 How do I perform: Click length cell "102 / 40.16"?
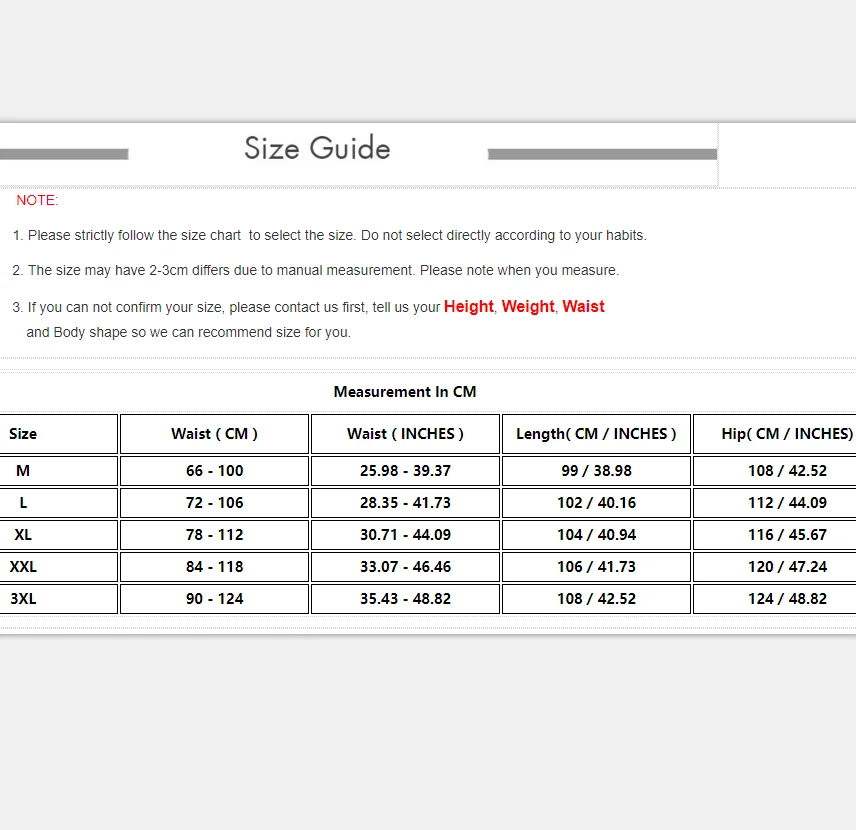tap(596, 502)
